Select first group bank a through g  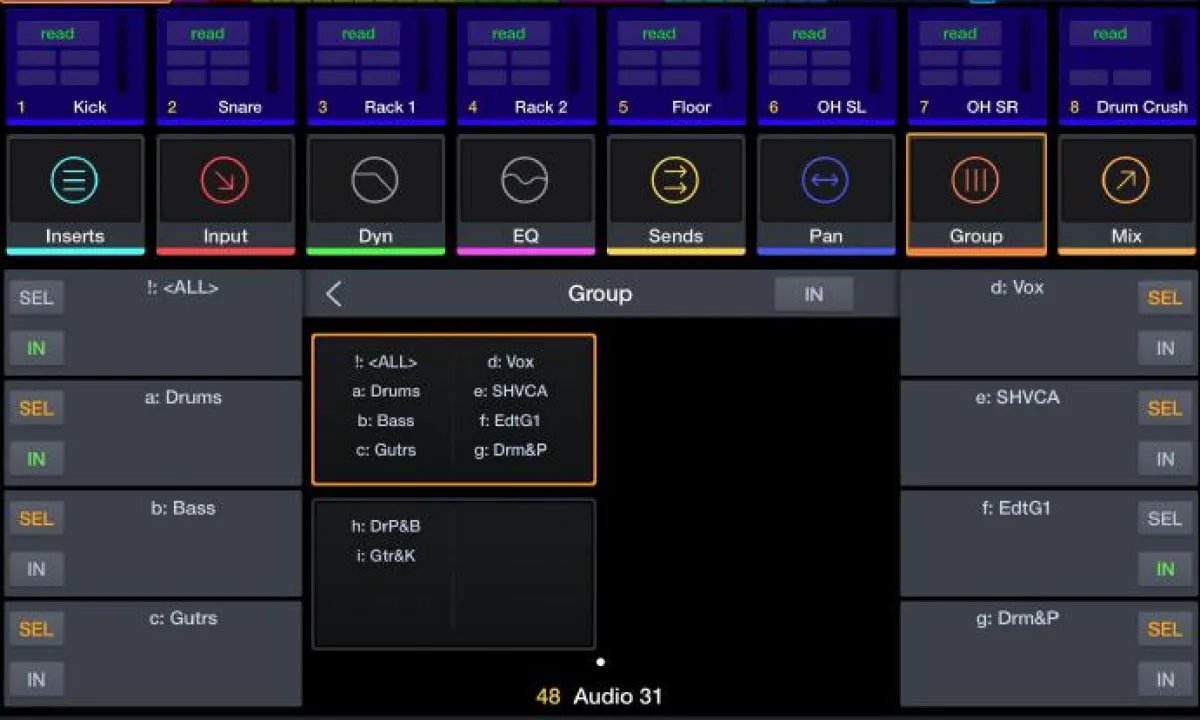pos(454,409)
